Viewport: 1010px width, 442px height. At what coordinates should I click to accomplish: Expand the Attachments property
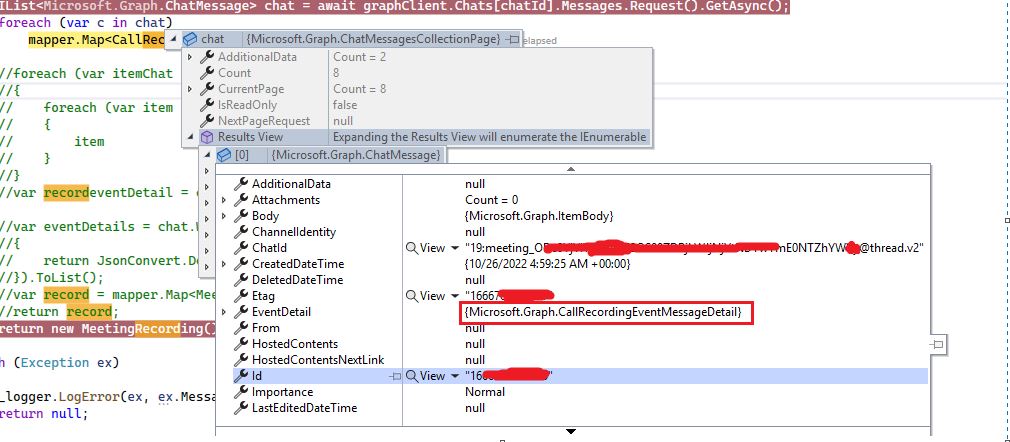[224, 200]
